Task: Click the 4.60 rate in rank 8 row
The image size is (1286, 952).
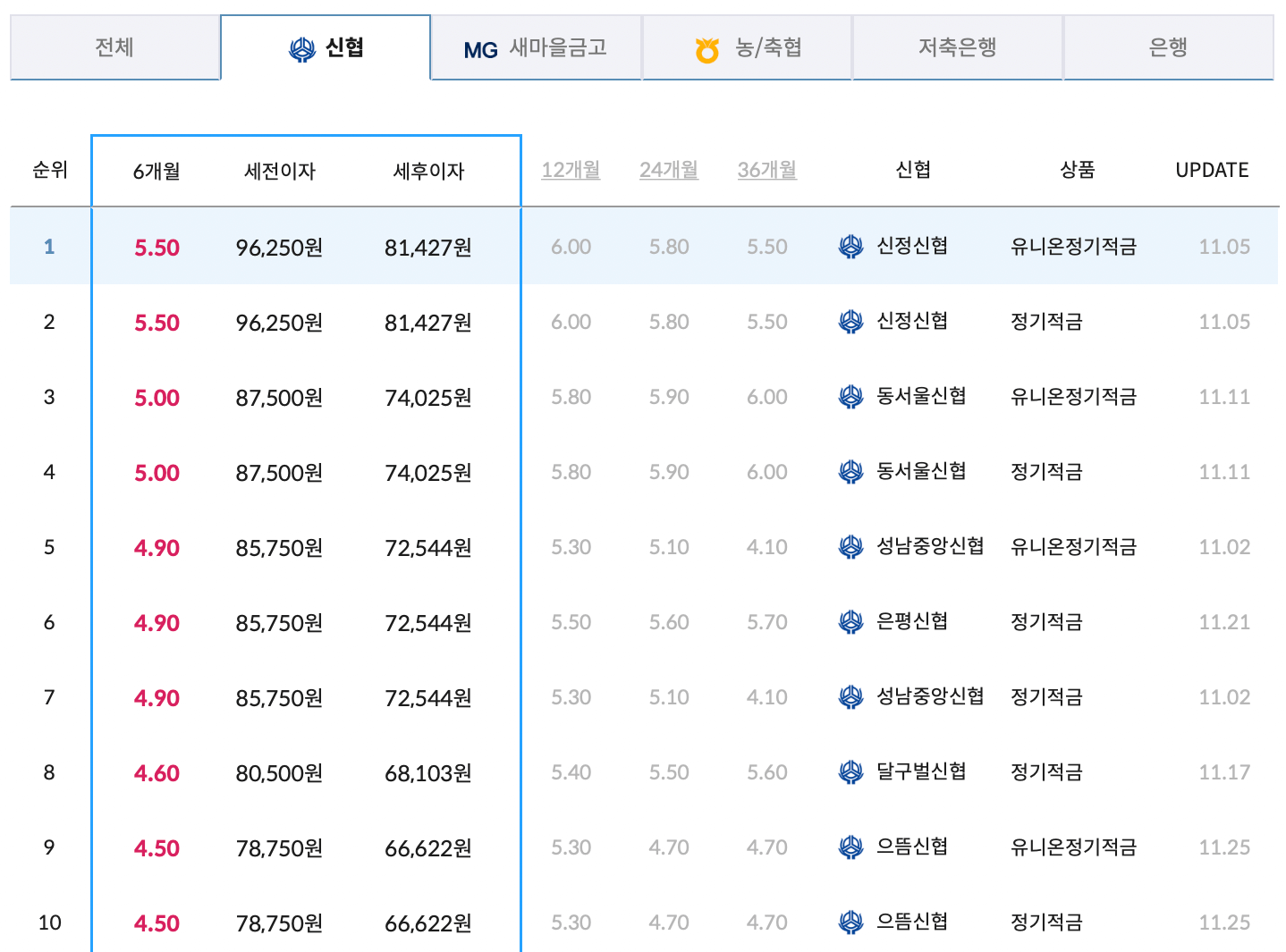Action: point(157,773)
